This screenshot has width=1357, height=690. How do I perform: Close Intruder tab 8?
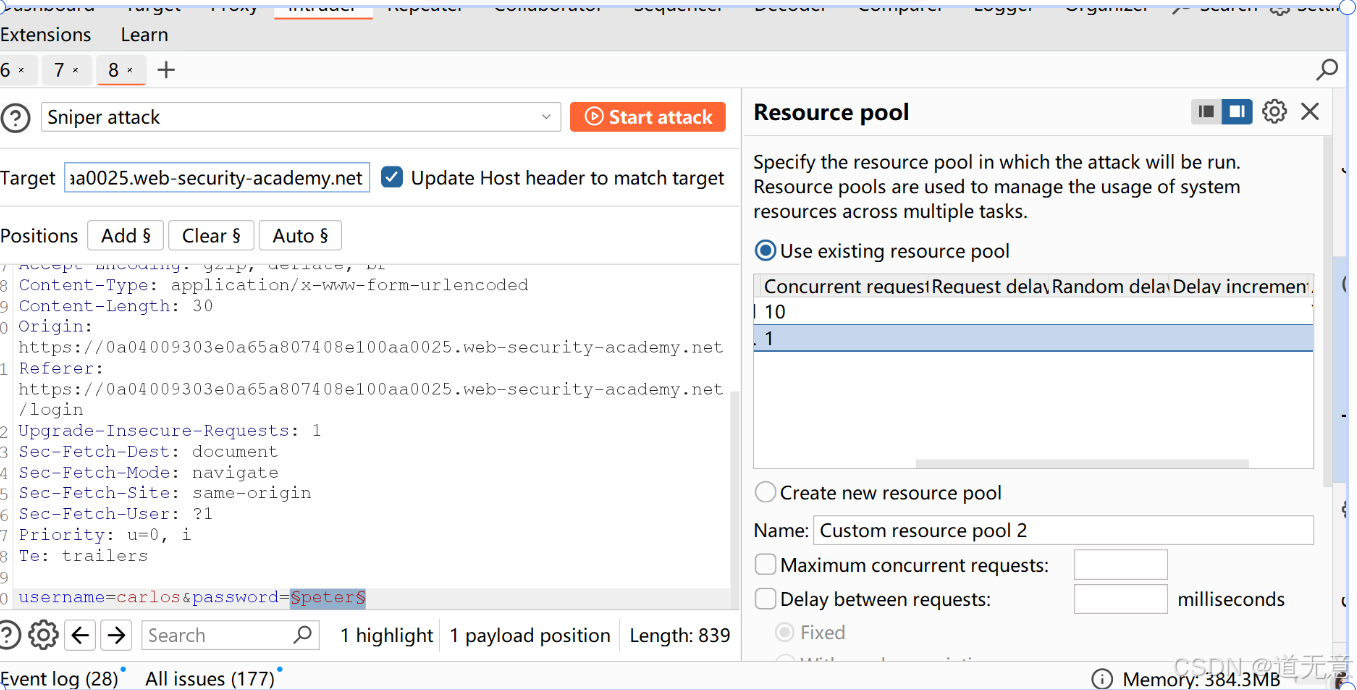pyautogui.click(x=131, y=71)
